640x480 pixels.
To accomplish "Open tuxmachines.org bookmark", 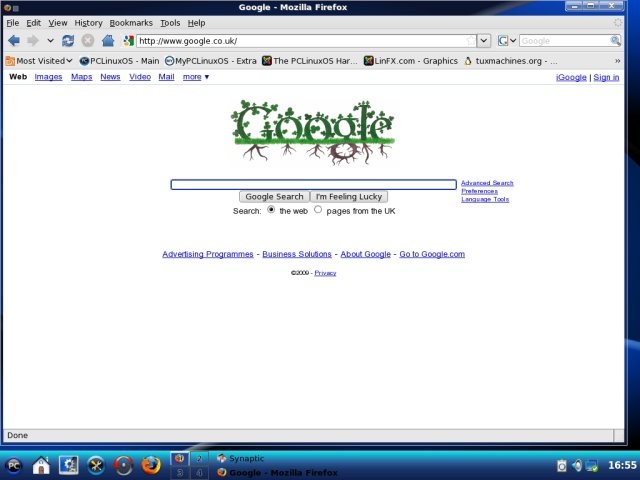I will click(x=510, y=61).
